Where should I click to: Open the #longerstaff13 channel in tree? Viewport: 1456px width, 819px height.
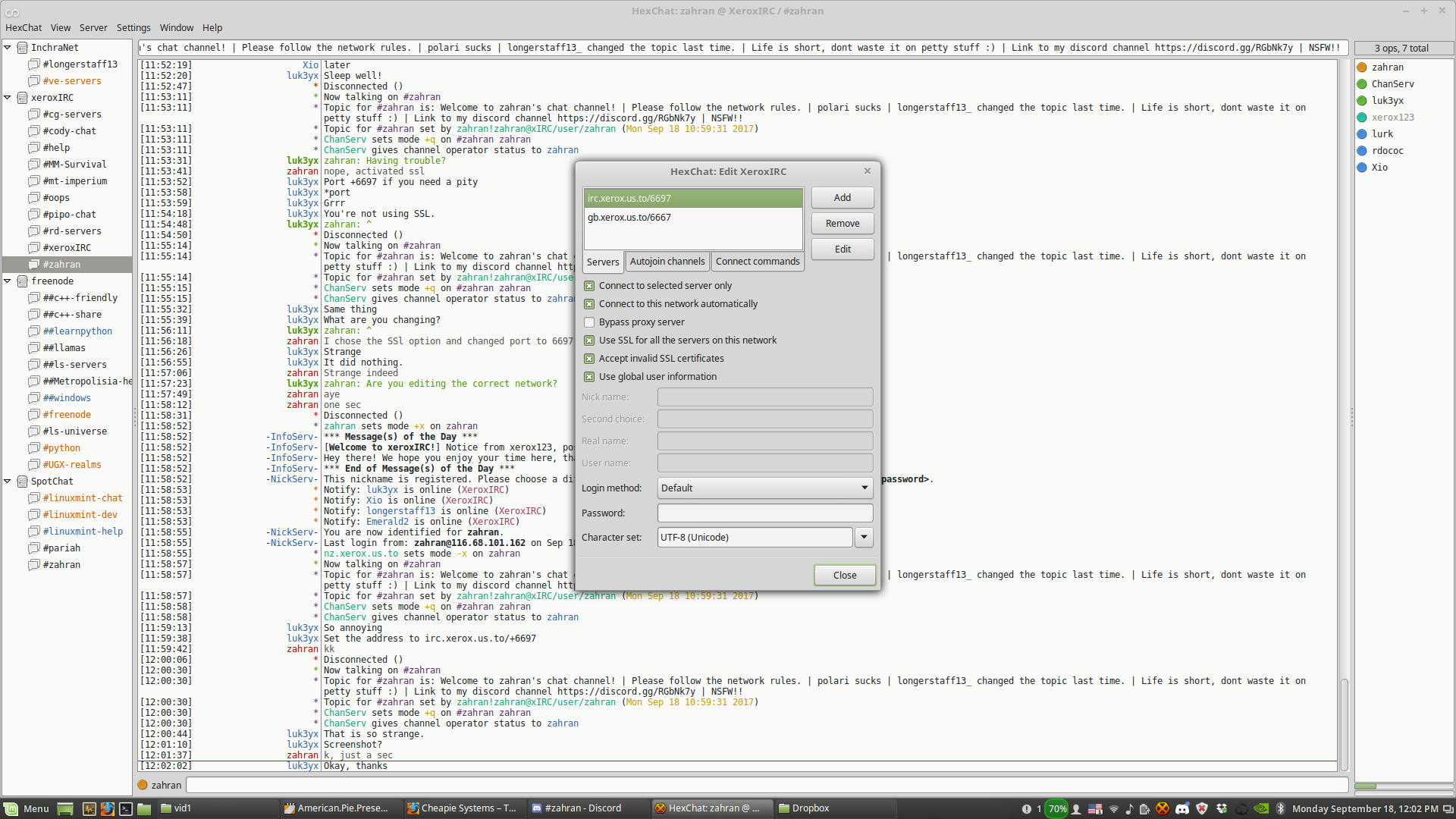(x=80, y=64)
